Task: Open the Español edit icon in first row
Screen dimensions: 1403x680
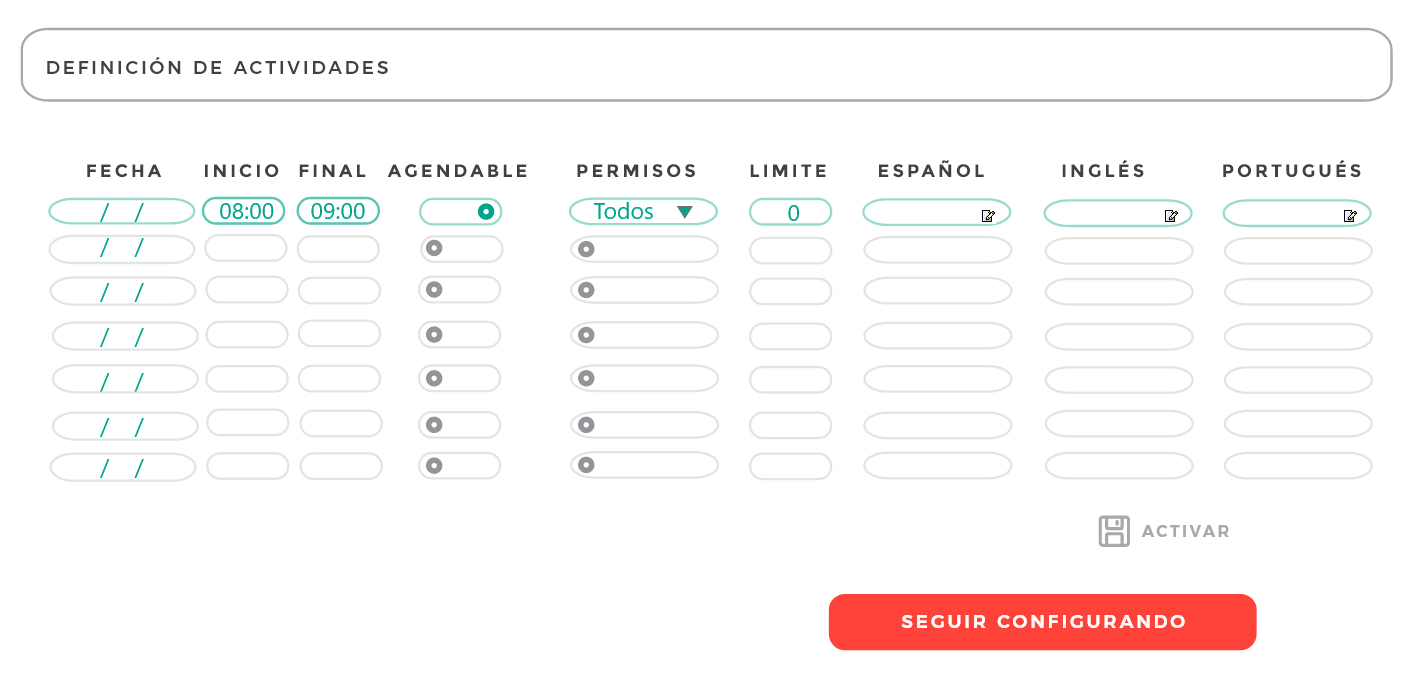Action: click(x=988, y=215)
